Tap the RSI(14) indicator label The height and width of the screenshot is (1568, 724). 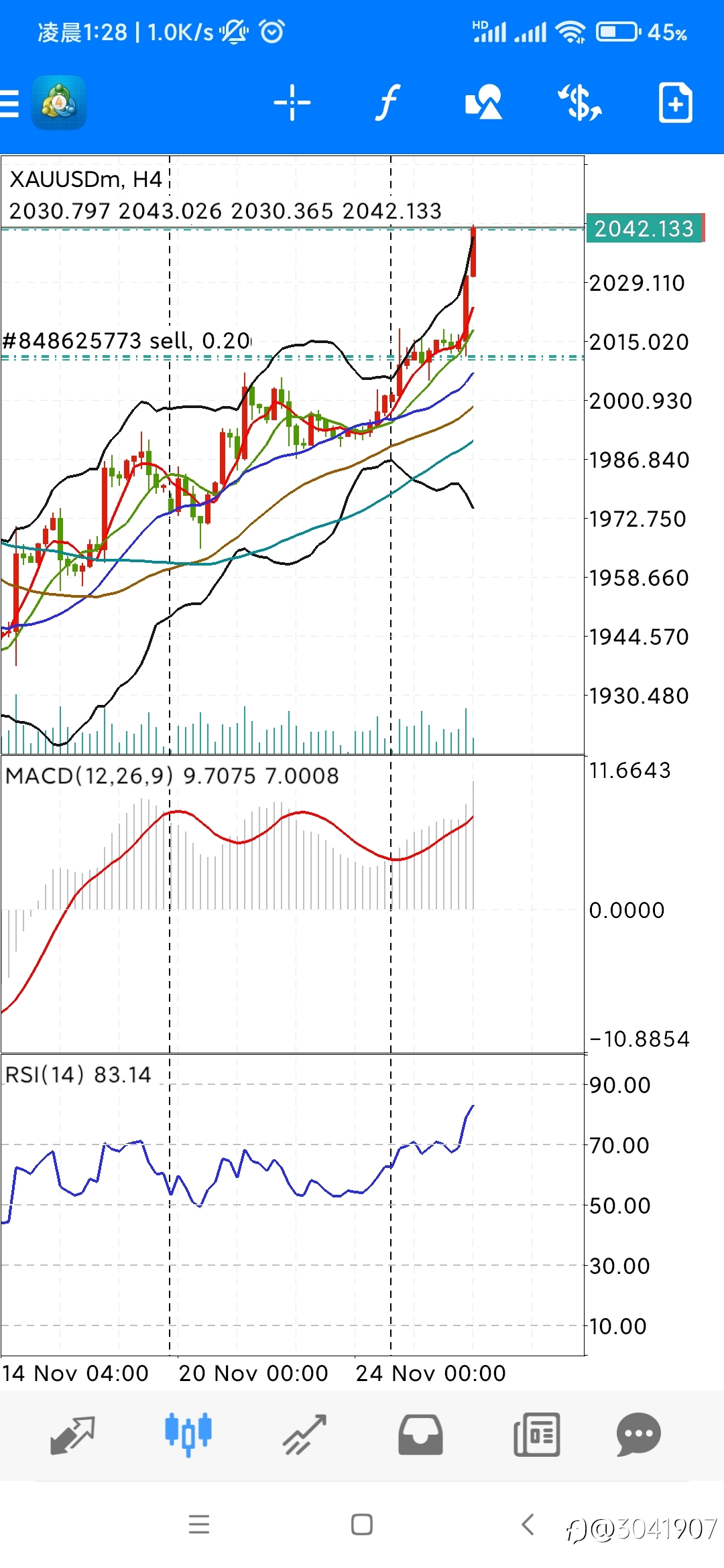click(44, 1075)
